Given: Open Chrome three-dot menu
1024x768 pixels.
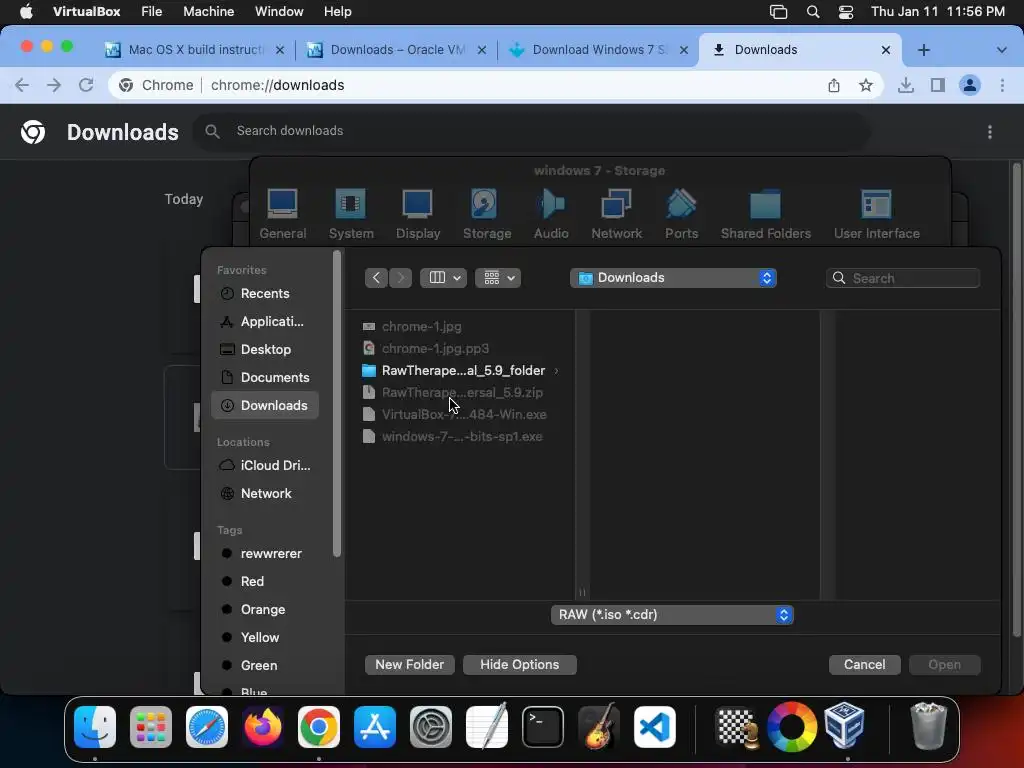Looking at the screenshot, I should pyautogui.click(x=1002, y=85).
